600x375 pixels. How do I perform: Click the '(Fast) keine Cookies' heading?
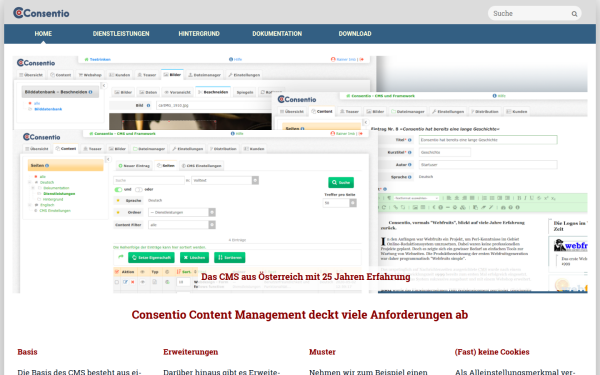[492, 352]
